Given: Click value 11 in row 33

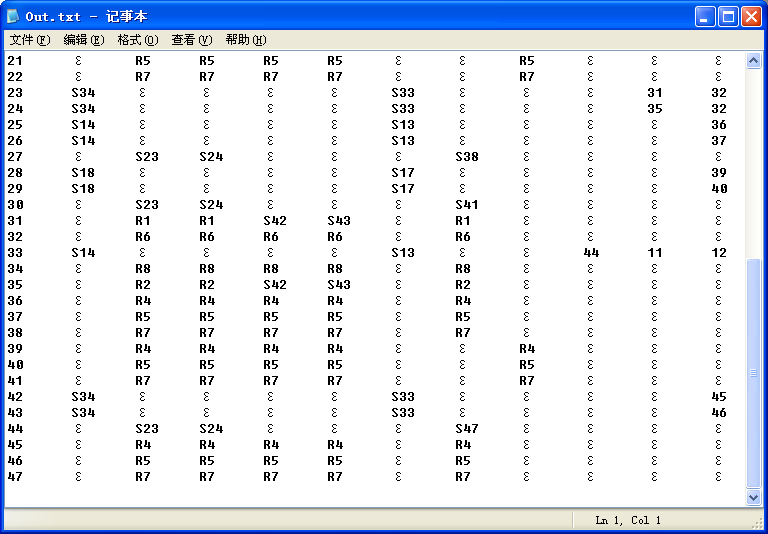Looking at the screenshot, I should 655,253.
